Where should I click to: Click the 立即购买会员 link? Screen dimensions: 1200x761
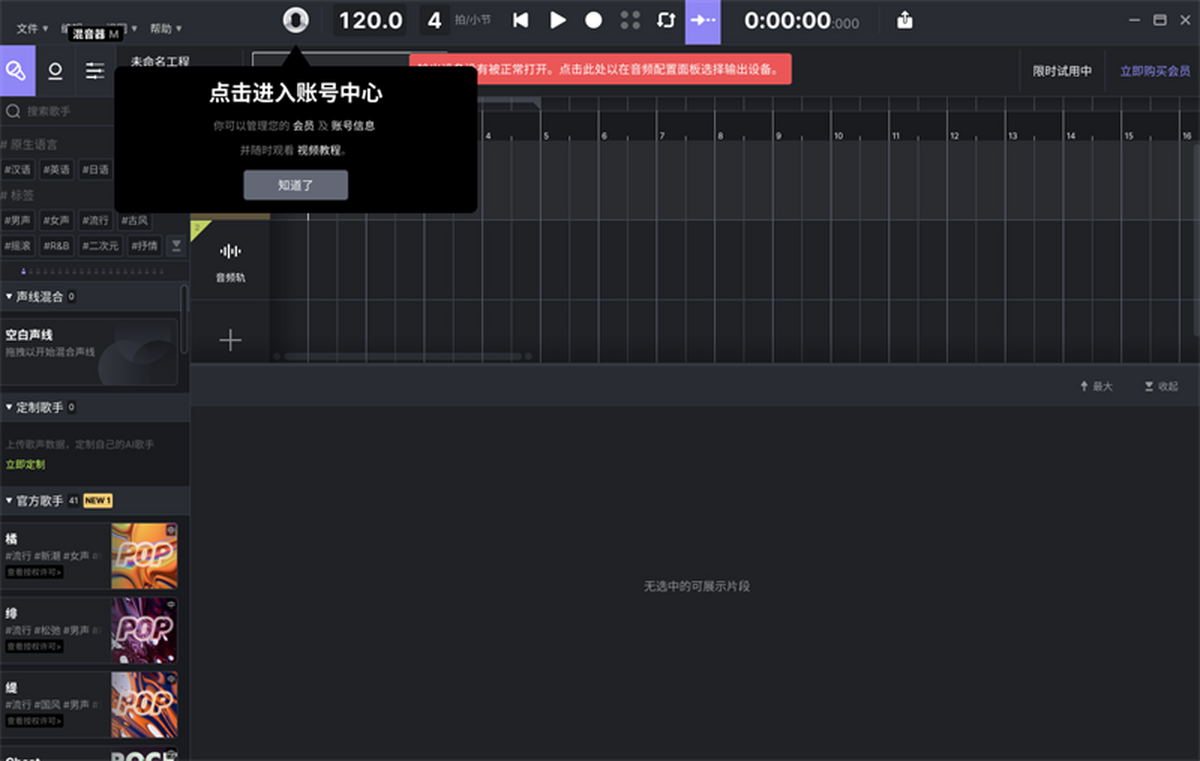pos(1155,72)
